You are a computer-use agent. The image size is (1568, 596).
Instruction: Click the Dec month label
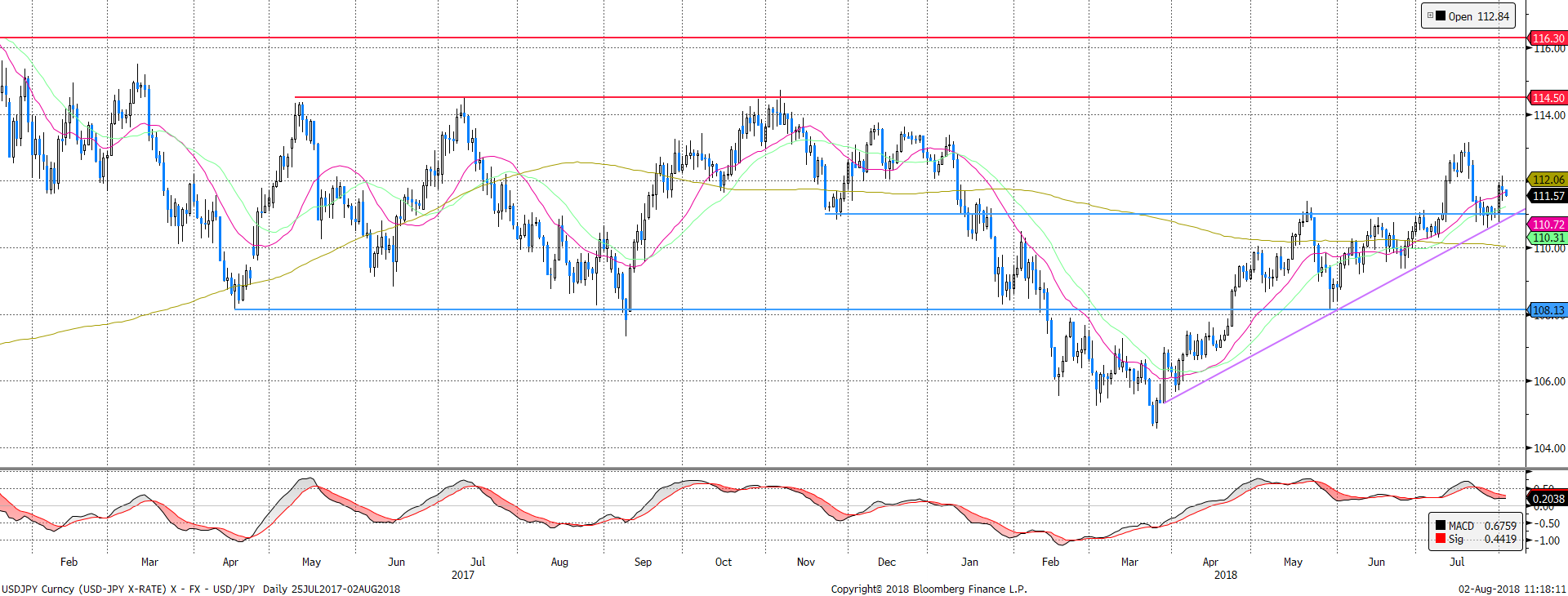(x=887, y=562)
